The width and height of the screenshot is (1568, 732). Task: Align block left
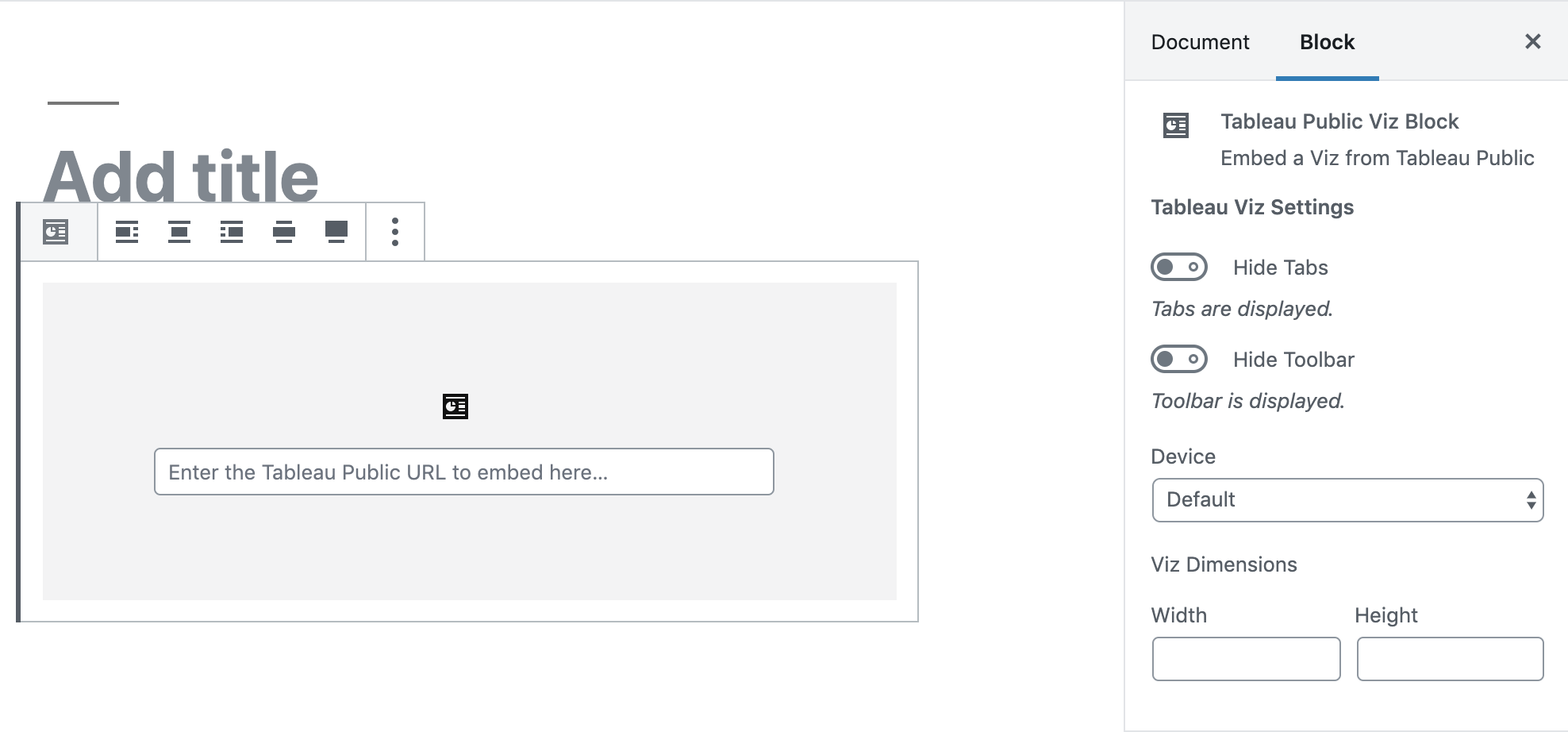[x=127, y=232]
